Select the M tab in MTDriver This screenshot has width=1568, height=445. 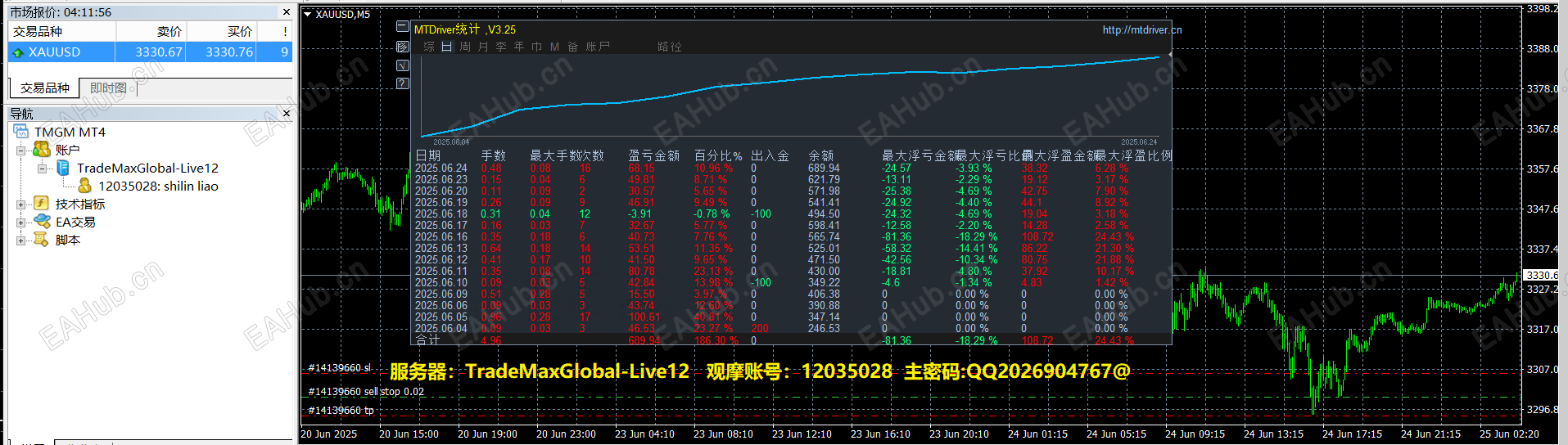coord(554,47)
